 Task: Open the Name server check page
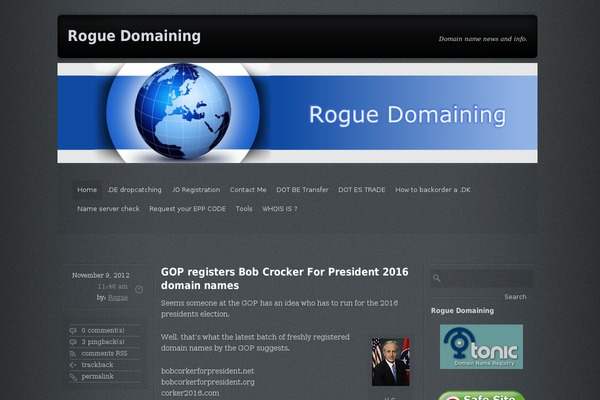(108, 209)
